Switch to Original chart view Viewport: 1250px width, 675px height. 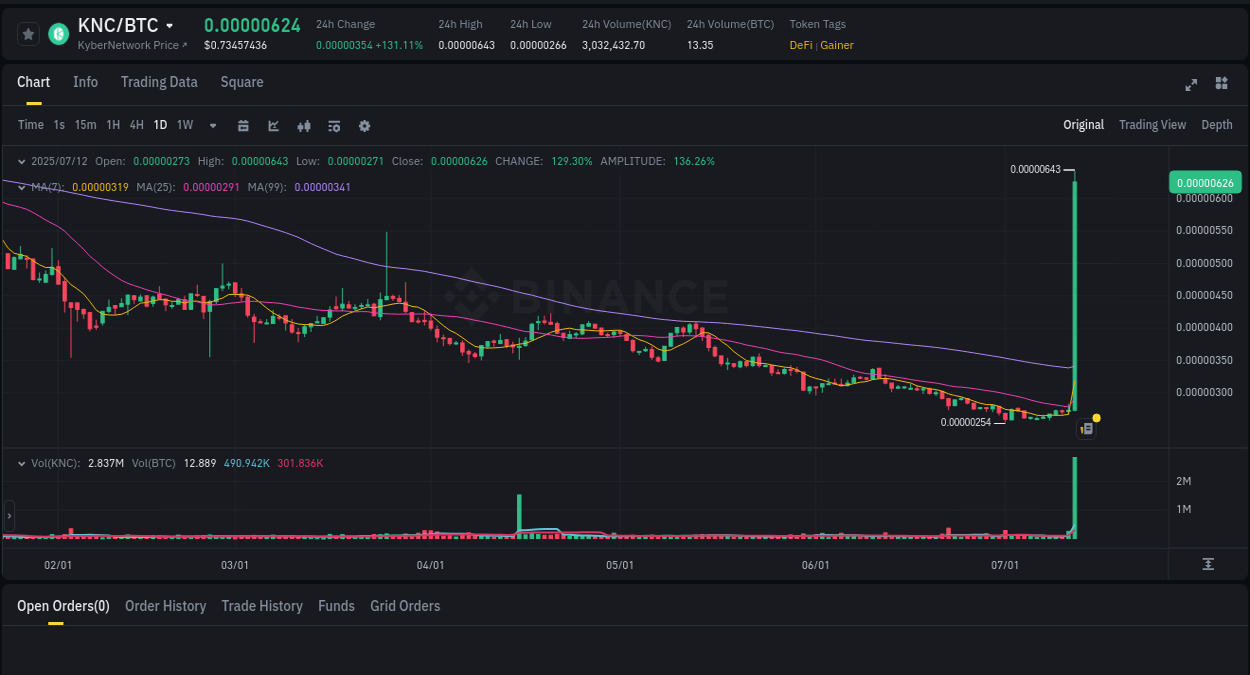tap(1083, 125)
